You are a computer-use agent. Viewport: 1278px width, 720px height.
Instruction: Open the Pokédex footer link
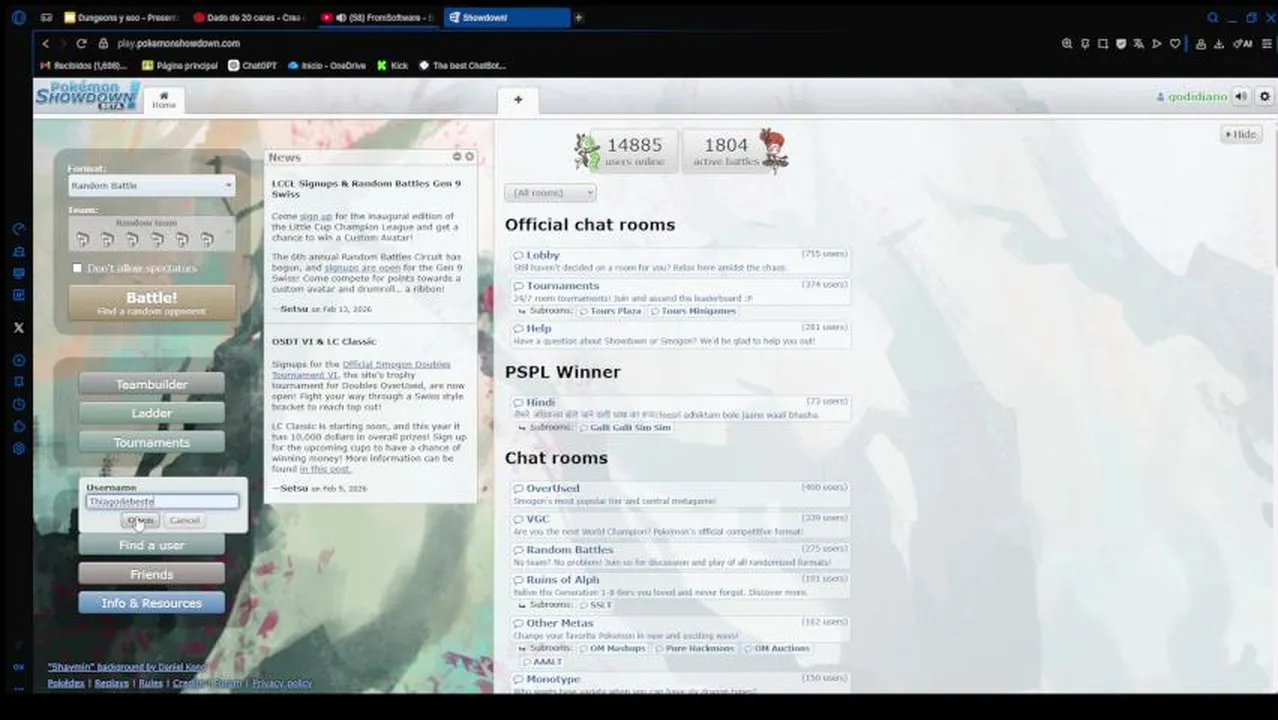click(65, 683)
